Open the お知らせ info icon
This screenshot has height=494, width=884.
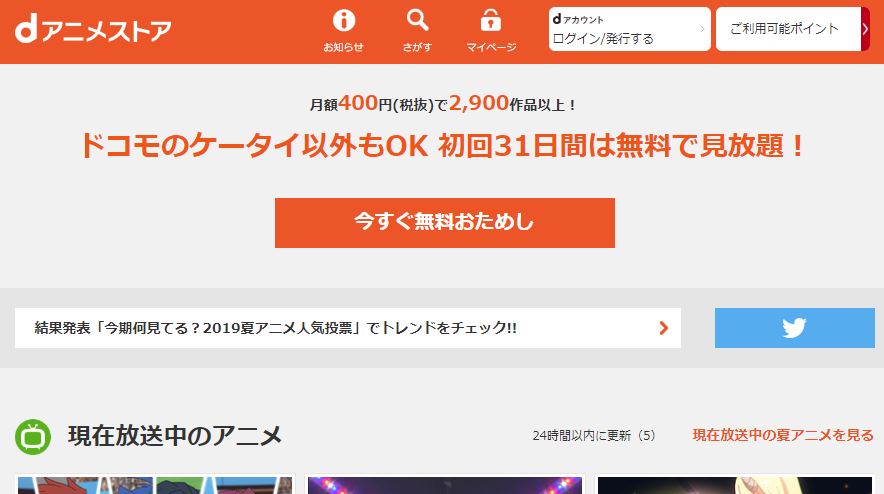coord(343,21)
